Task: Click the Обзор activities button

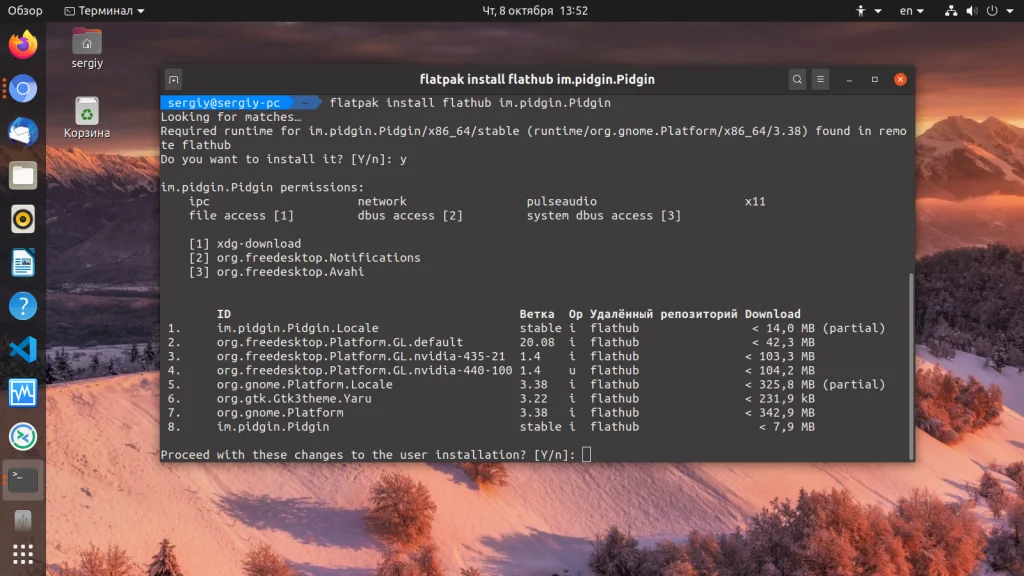Action: pos(25,10)
